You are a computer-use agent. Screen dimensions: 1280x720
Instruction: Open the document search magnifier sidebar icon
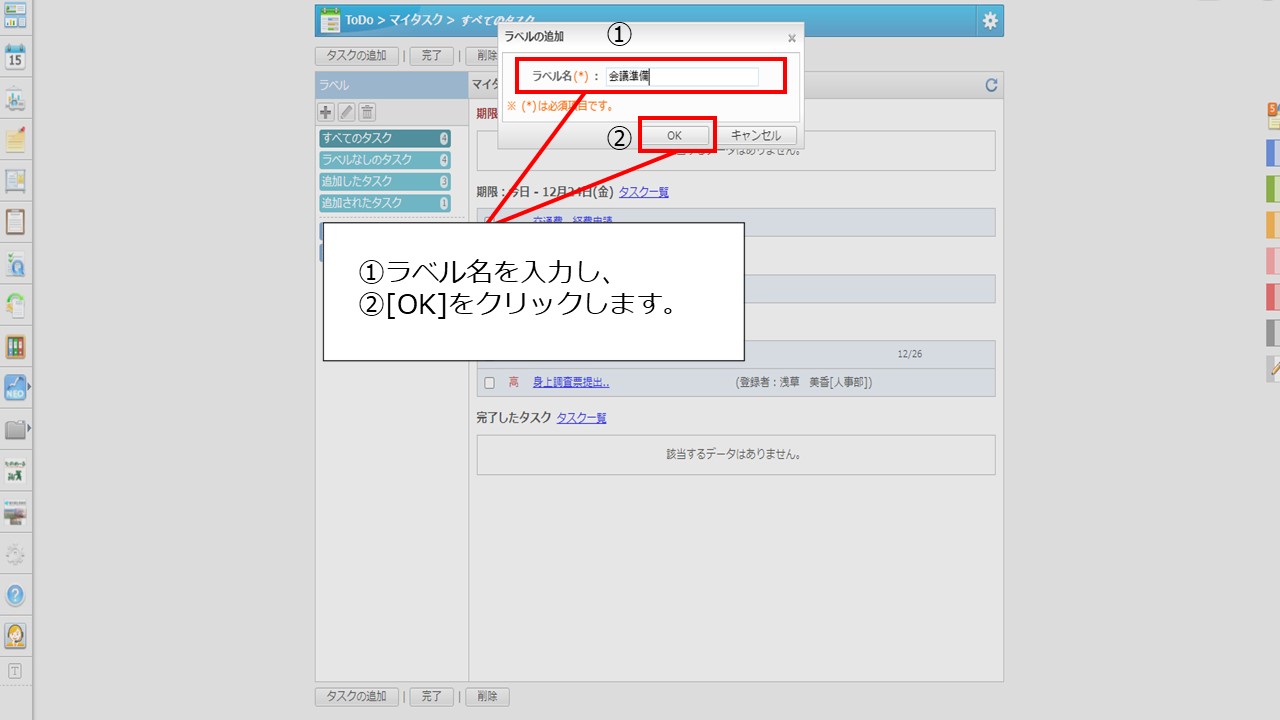pos(15,263)
